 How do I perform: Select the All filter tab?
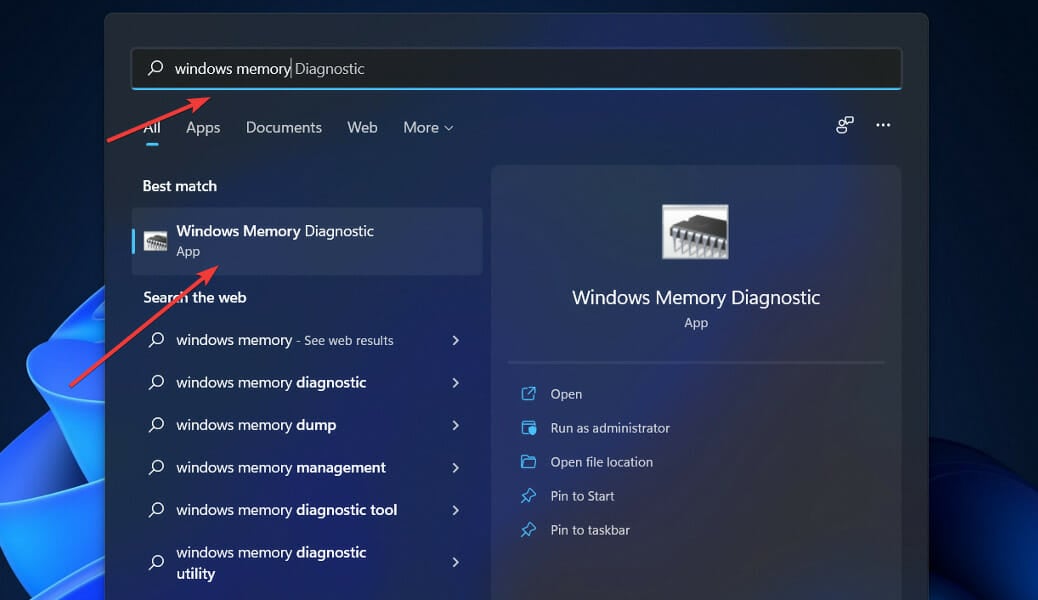pos(152,127)
